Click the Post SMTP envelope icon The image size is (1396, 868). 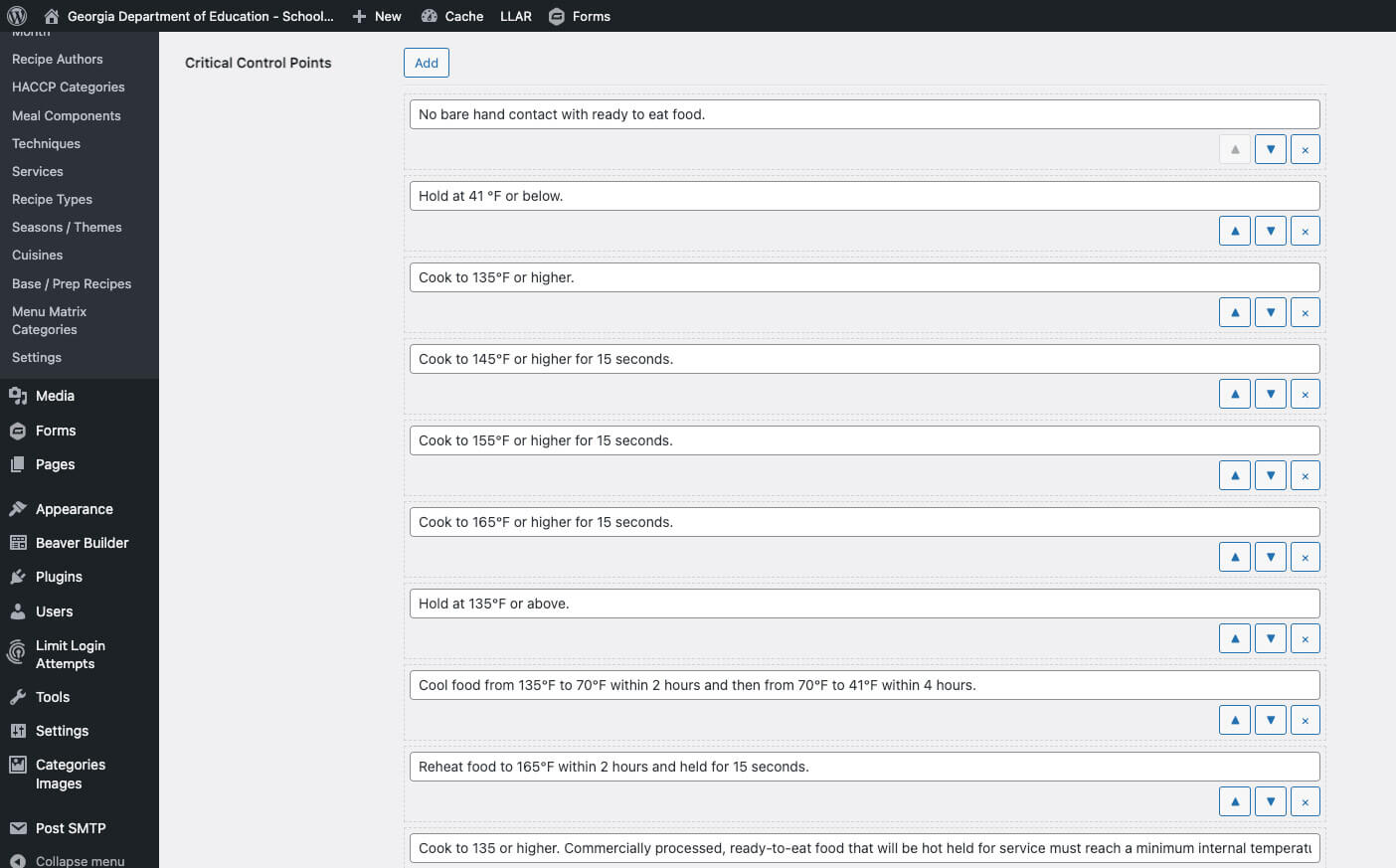coord(17,827)
